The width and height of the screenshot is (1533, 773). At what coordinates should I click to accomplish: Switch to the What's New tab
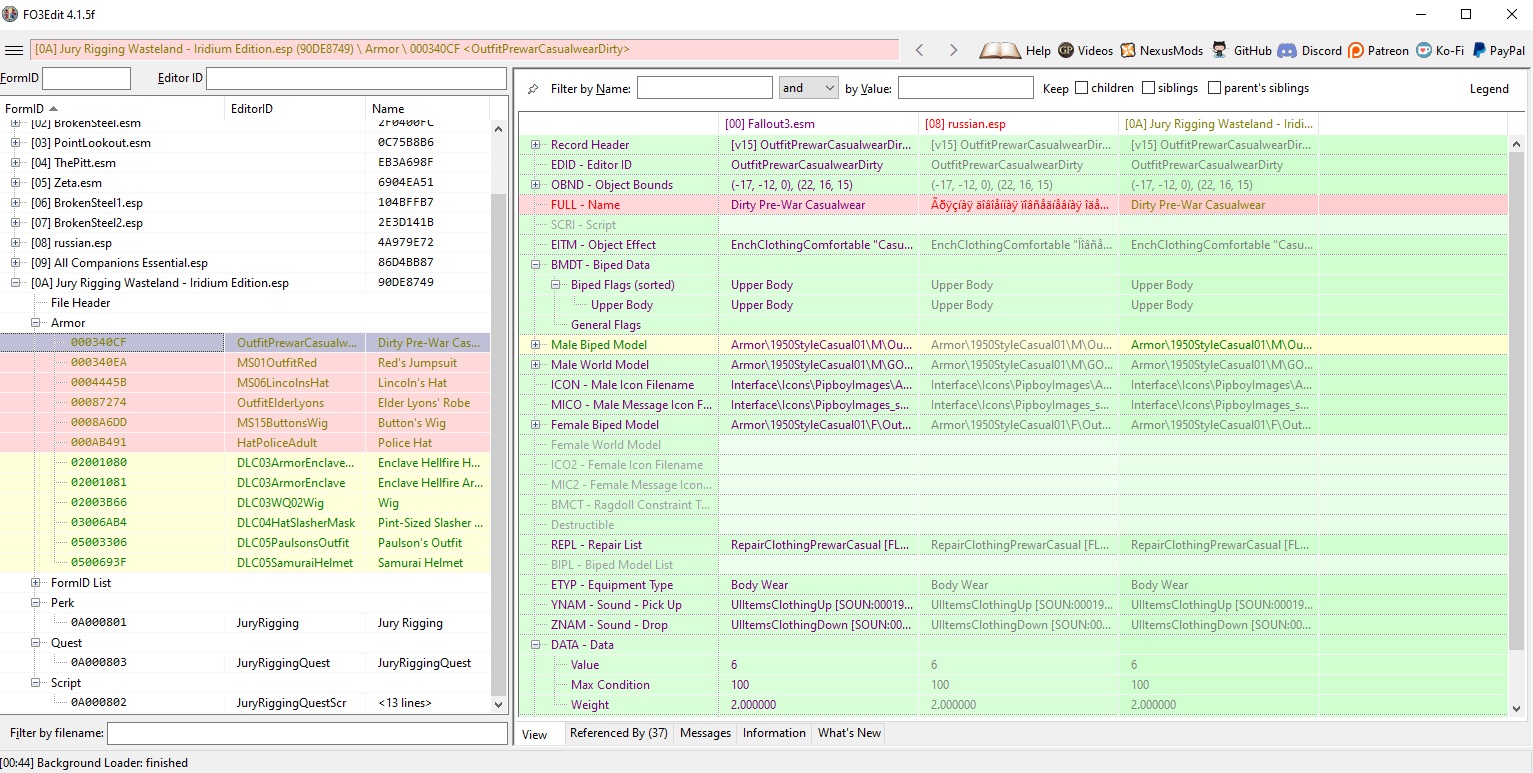click(x=849, y=733)
